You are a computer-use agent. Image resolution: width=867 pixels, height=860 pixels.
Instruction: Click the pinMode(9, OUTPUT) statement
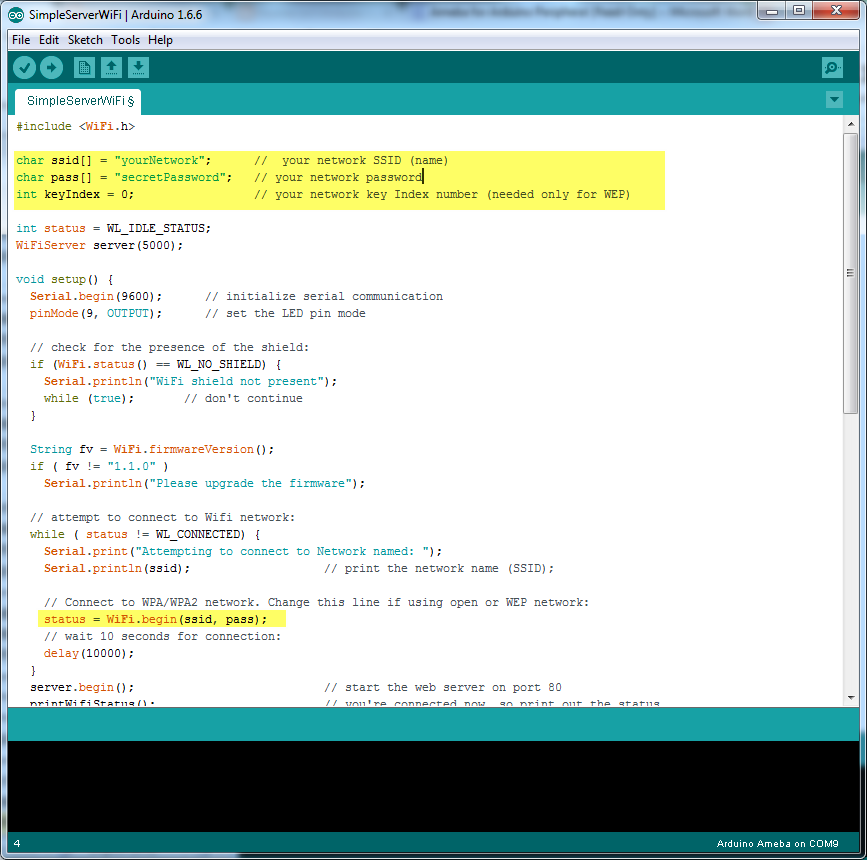(96, 314)
